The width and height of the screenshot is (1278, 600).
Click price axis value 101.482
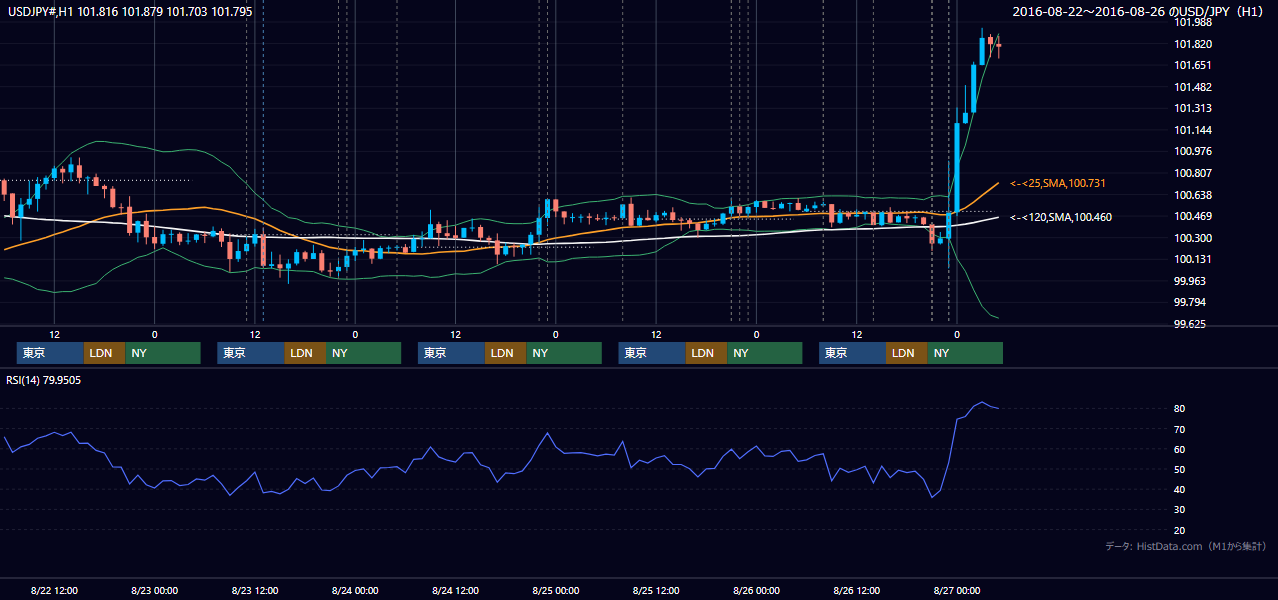click(1193, 87)
